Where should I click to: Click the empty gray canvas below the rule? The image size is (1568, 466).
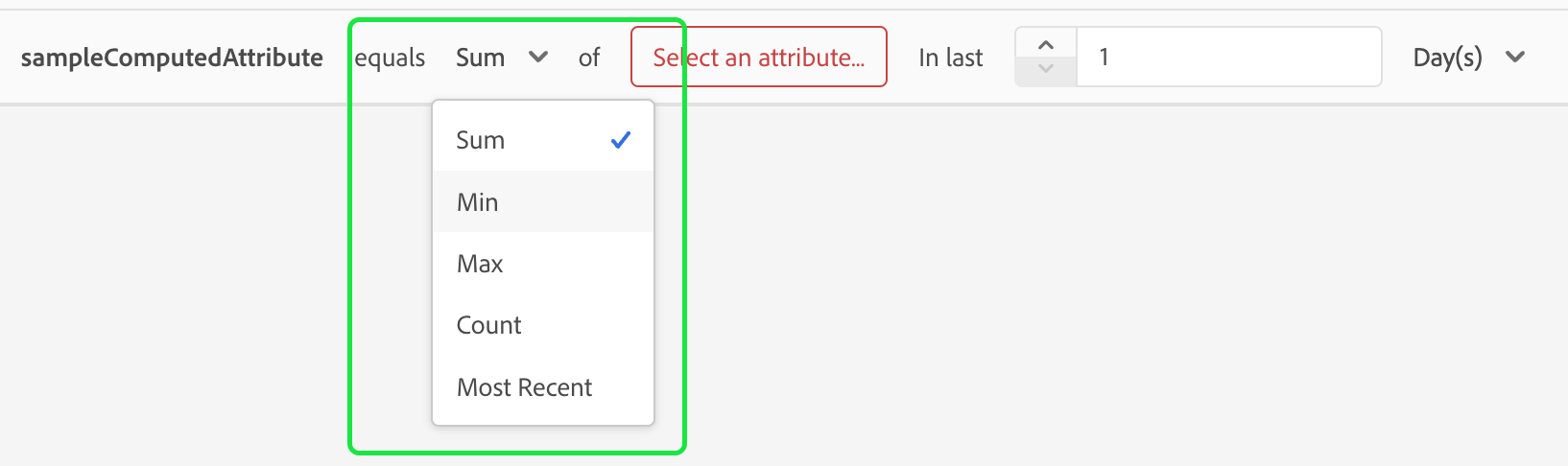[1056, 288]
